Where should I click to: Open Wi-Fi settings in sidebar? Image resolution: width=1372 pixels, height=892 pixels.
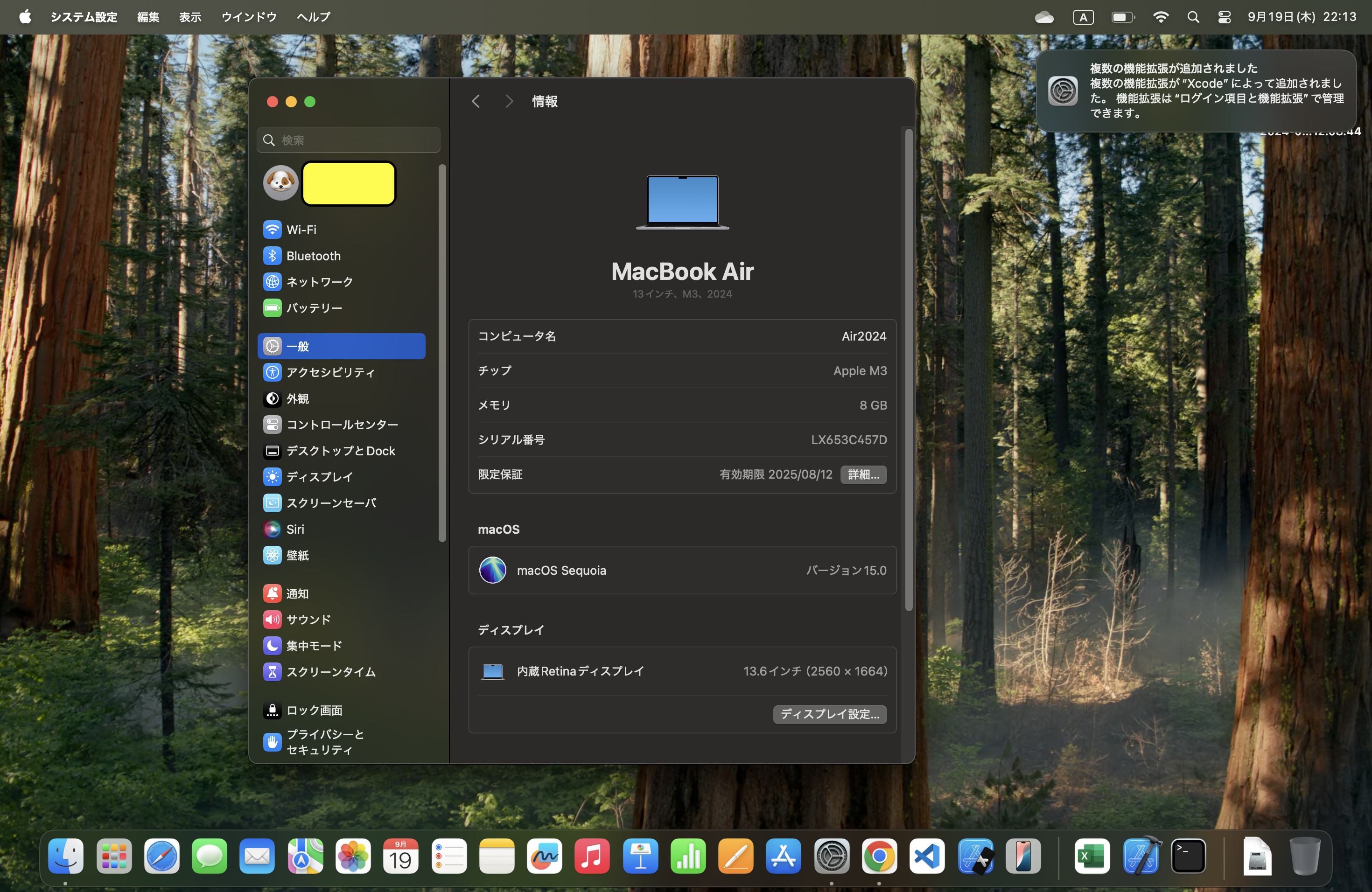pyautogui.click(x=301, y=230)
